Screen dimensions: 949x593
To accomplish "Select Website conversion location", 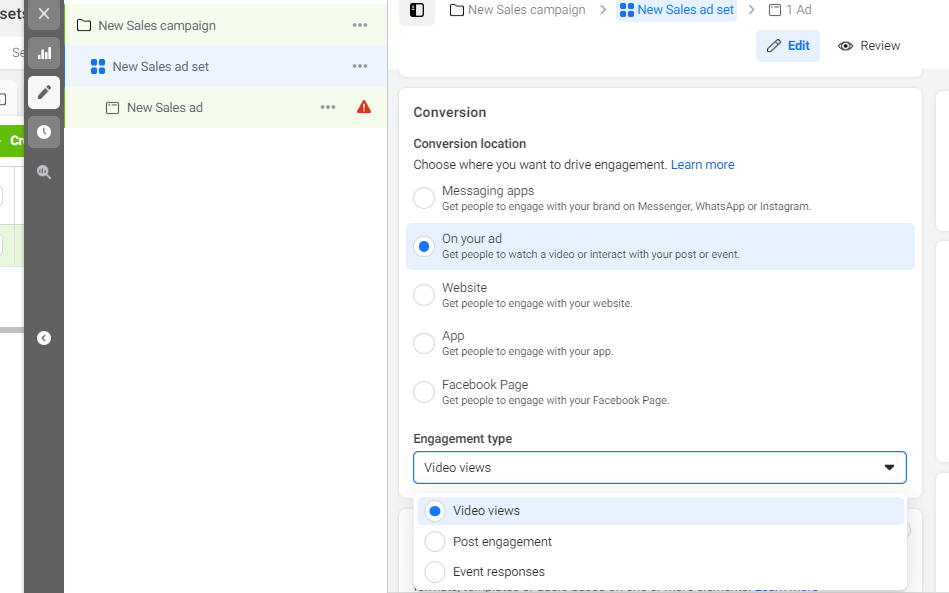I will click(424, 295).
